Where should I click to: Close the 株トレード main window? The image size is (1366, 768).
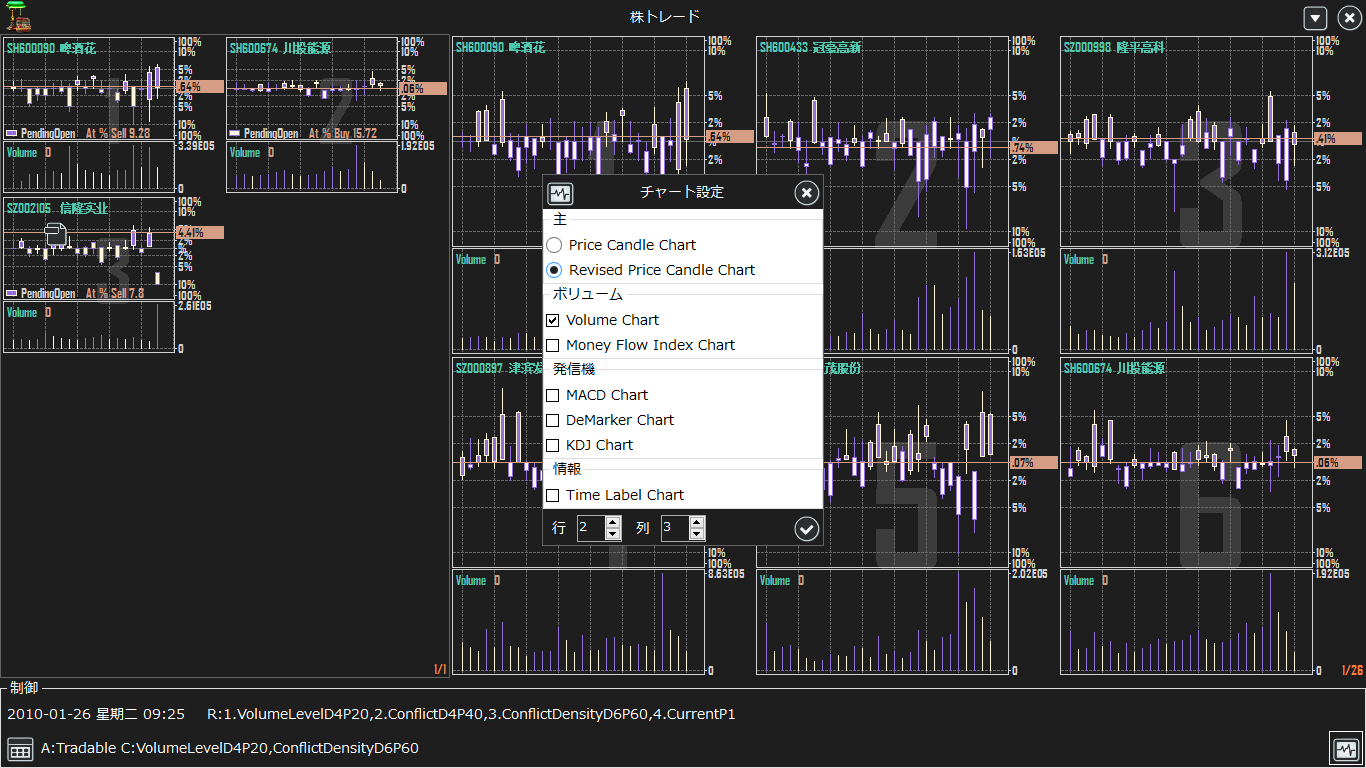click(x=1348, y=18)
